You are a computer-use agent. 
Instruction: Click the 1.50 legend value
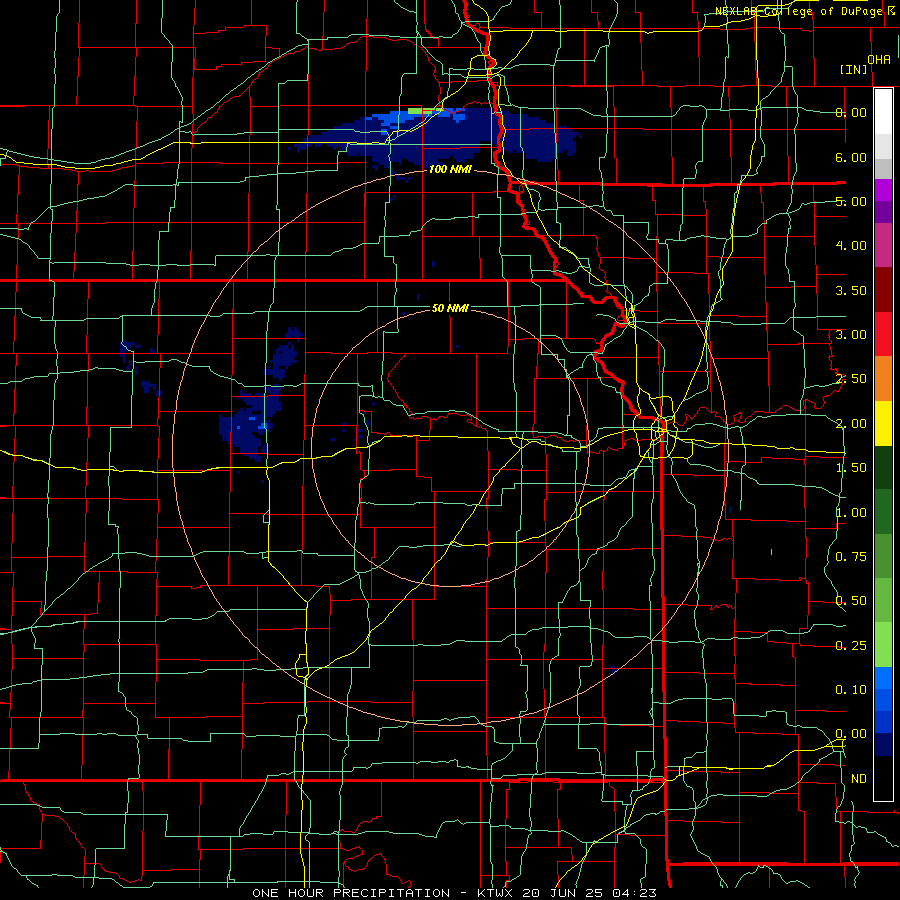851,468
